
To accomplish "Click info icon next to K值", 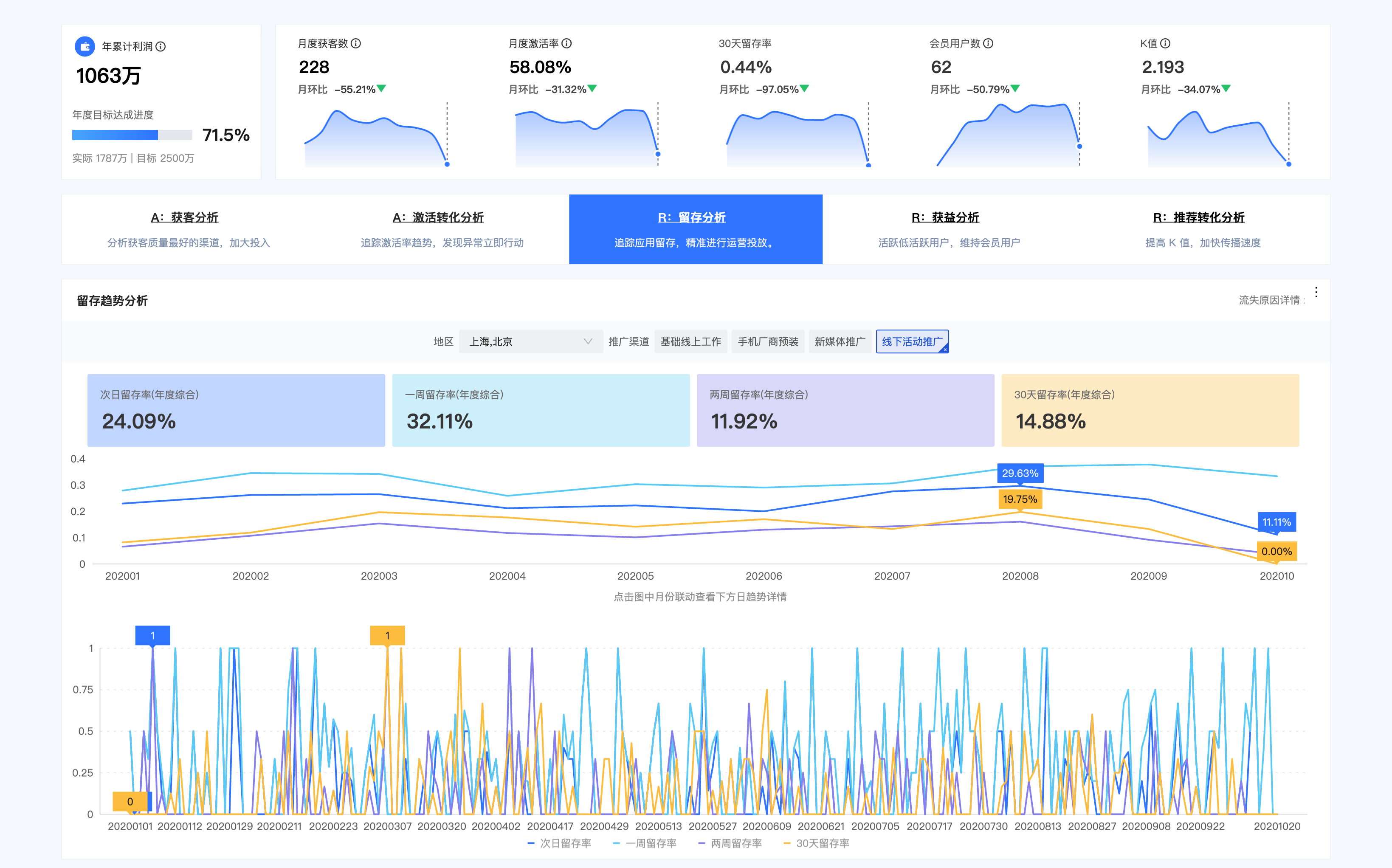I will click(x=1165, y=44).
